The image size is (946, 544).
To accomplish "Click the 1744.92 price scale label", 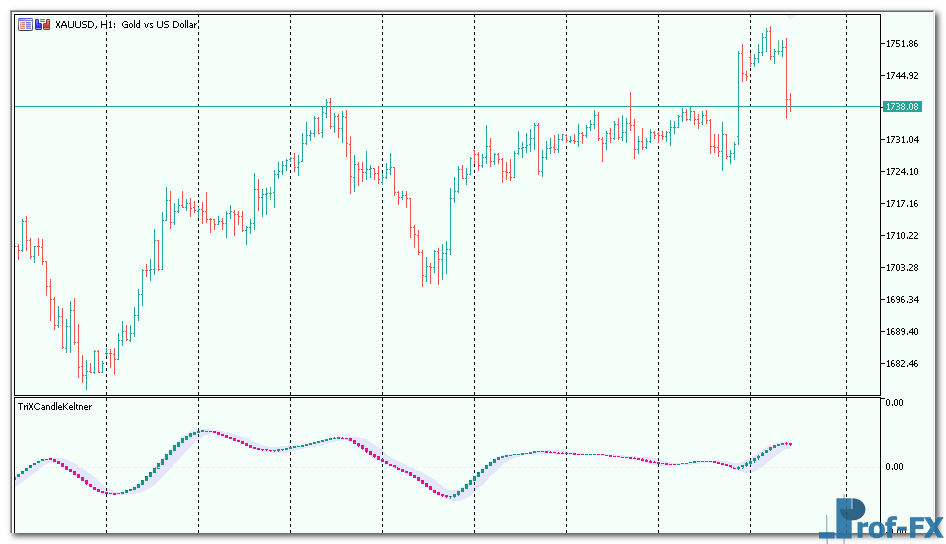I will [x=902, y=76].
